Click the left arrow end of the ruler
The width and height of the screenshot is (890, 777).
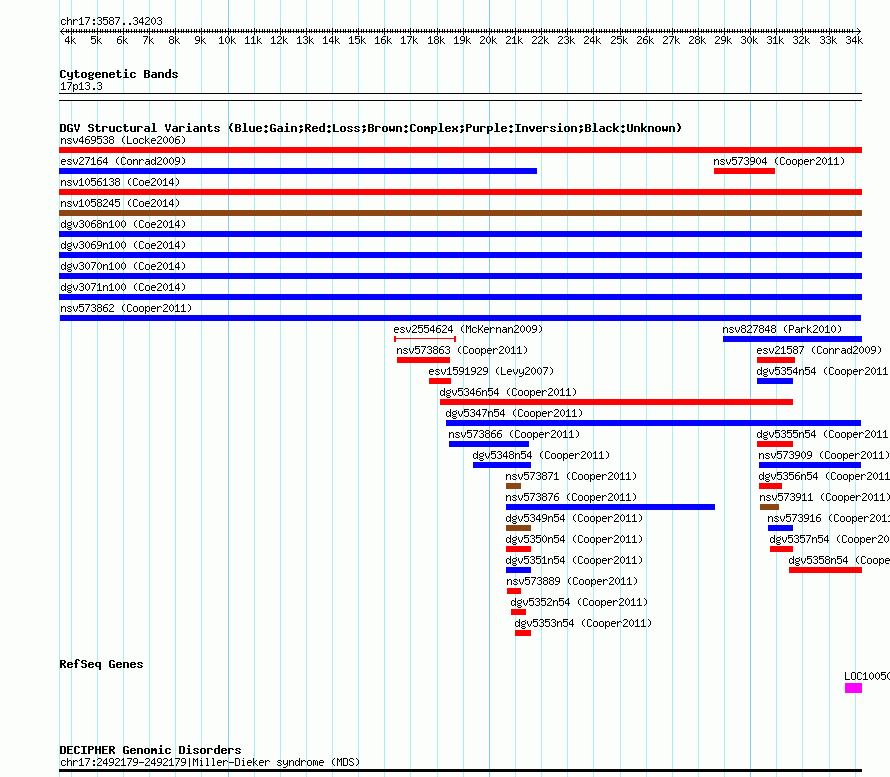[x=62, y=31]
